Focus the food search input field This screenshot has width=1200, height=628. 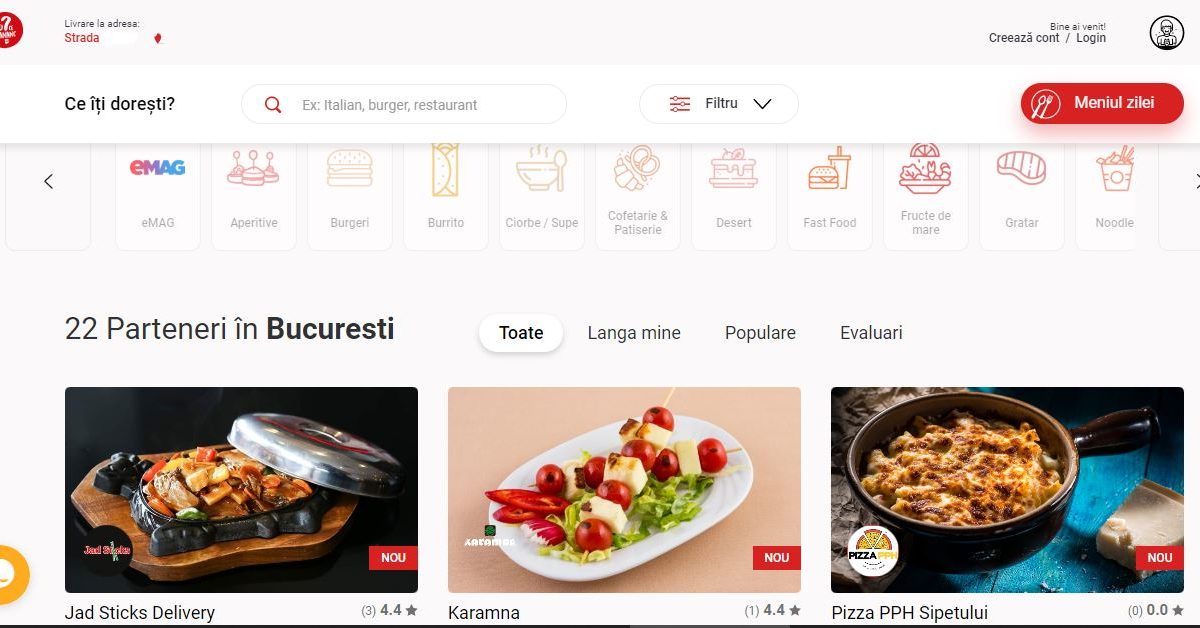click(404, 104)
